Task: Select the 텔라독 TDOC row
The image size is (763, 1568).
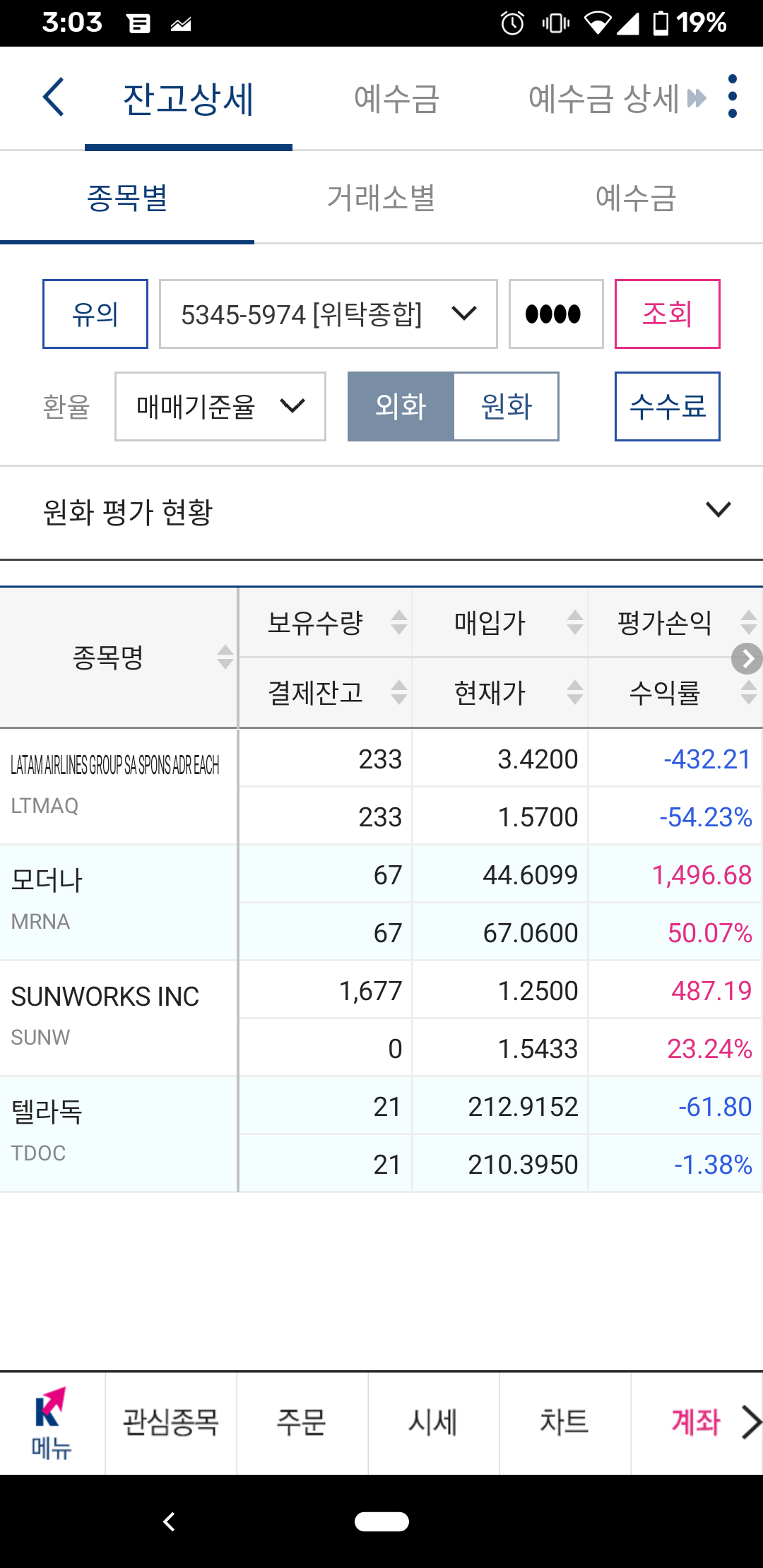Action: click(x=381, y=1134)
